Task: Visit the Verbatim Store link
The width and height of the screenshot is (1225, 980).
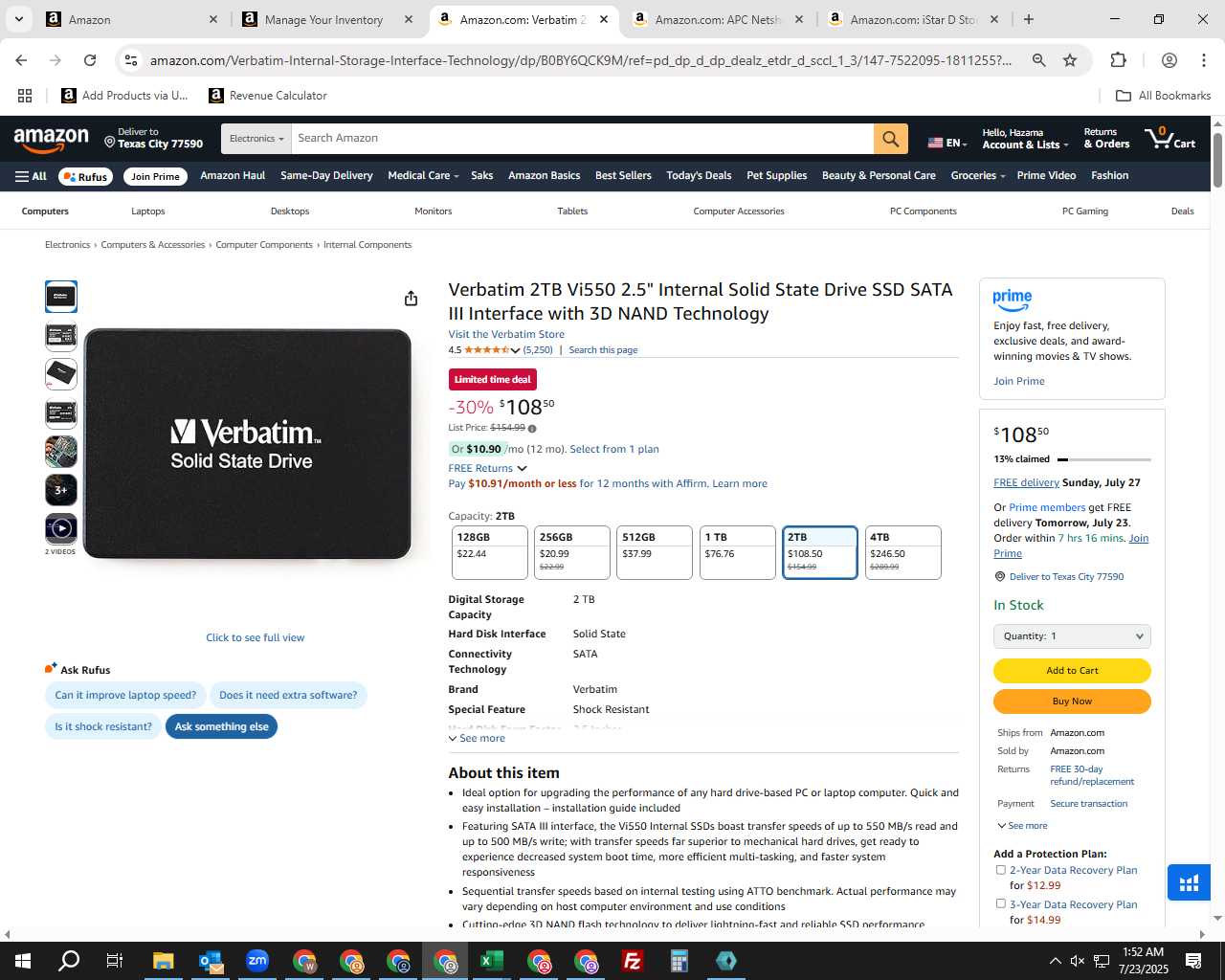Action: [506, 335]
